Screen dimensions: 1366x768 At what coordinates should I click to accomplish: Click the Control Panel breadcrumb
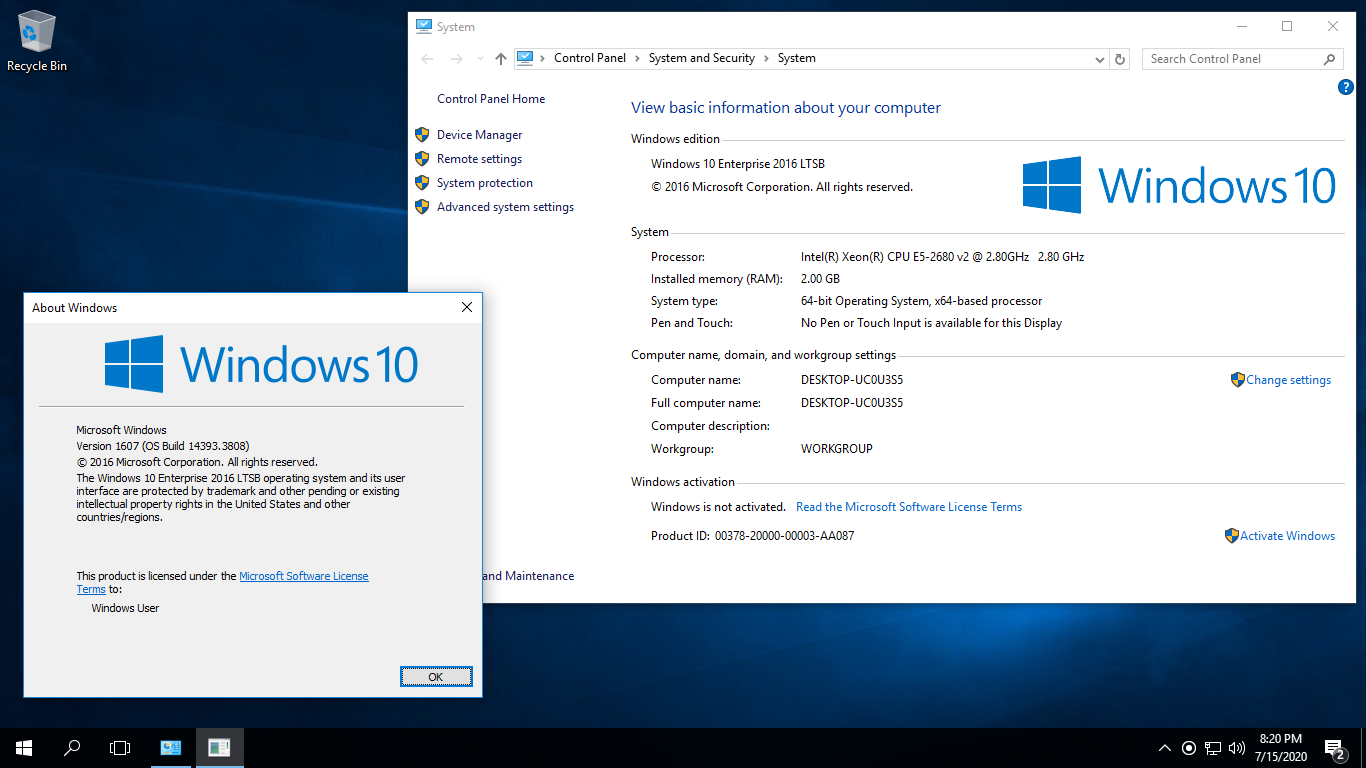[x=590, y=58]
